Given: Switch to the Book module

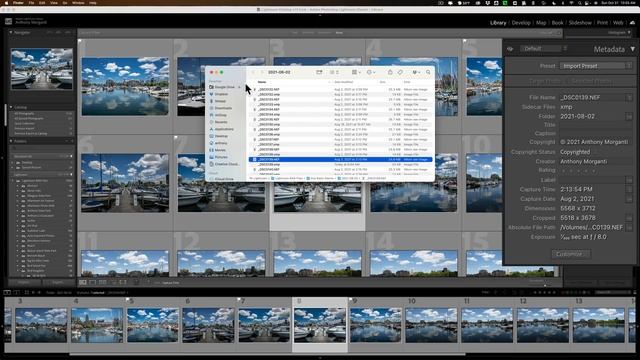Looking at the screenshot, I should [x=557, y=23].
